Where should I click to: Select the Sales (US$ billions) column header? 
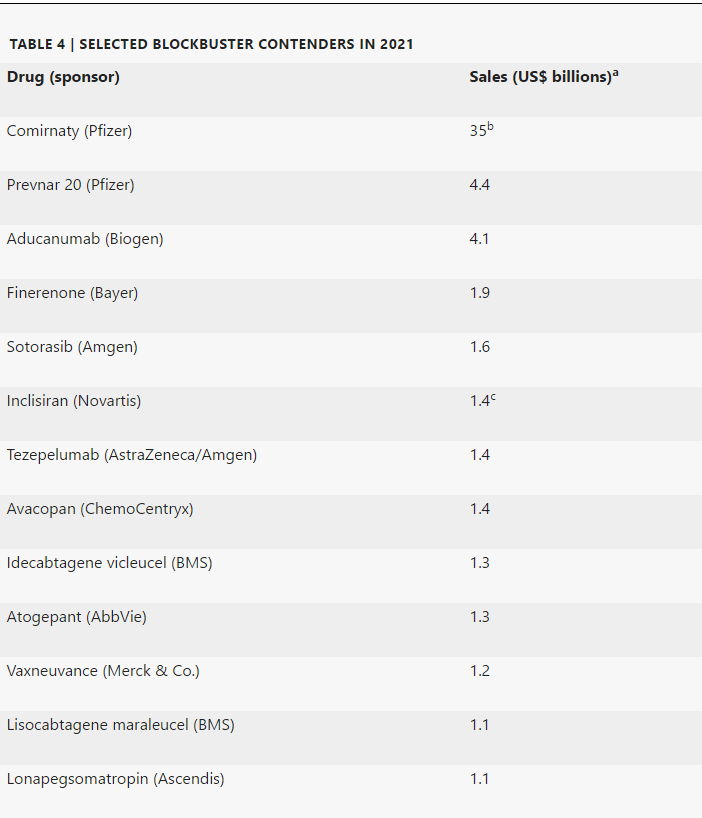(x=540, y=77)
